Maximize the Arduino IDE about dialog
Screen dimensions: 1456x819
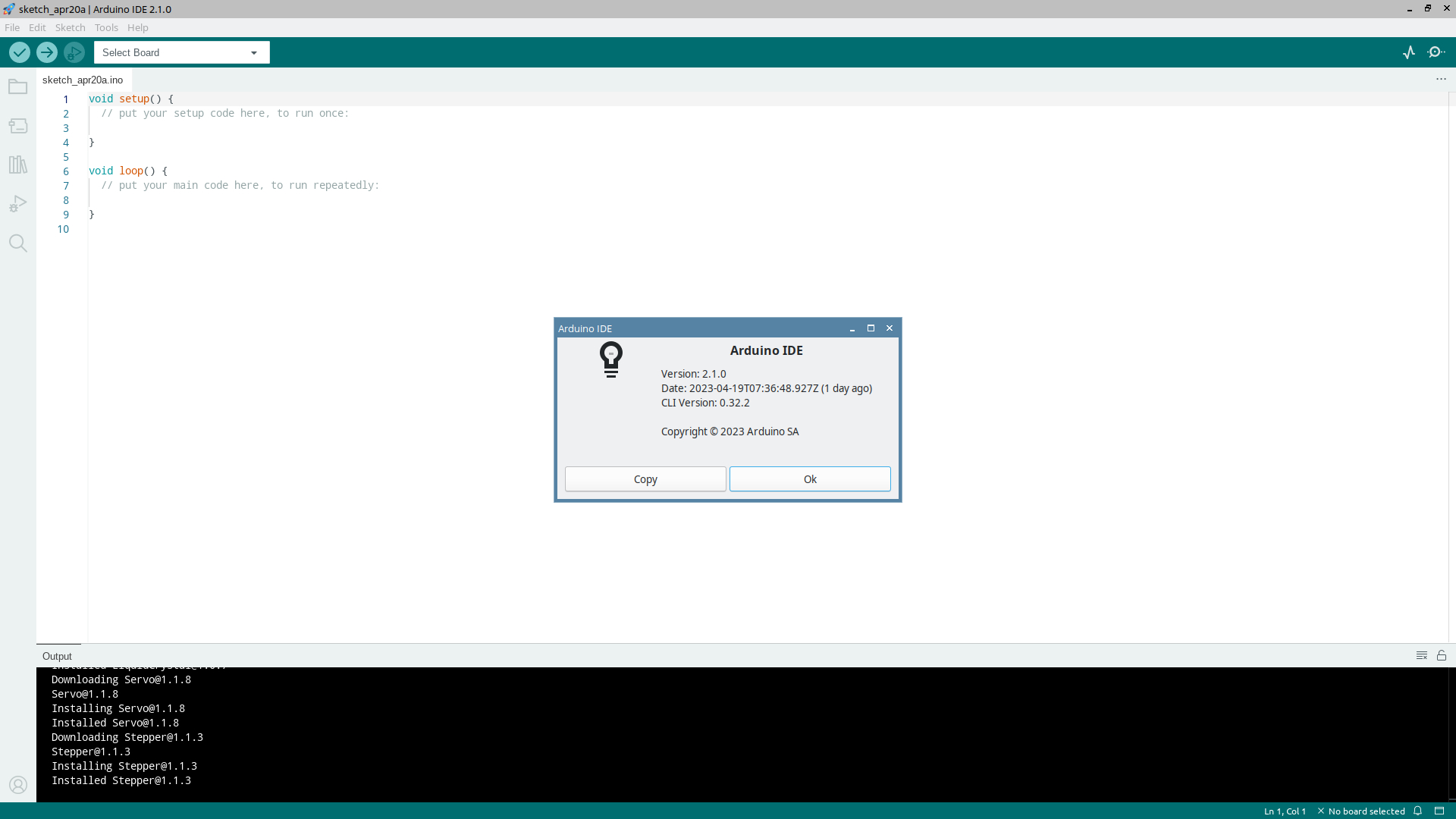point(871,328)
